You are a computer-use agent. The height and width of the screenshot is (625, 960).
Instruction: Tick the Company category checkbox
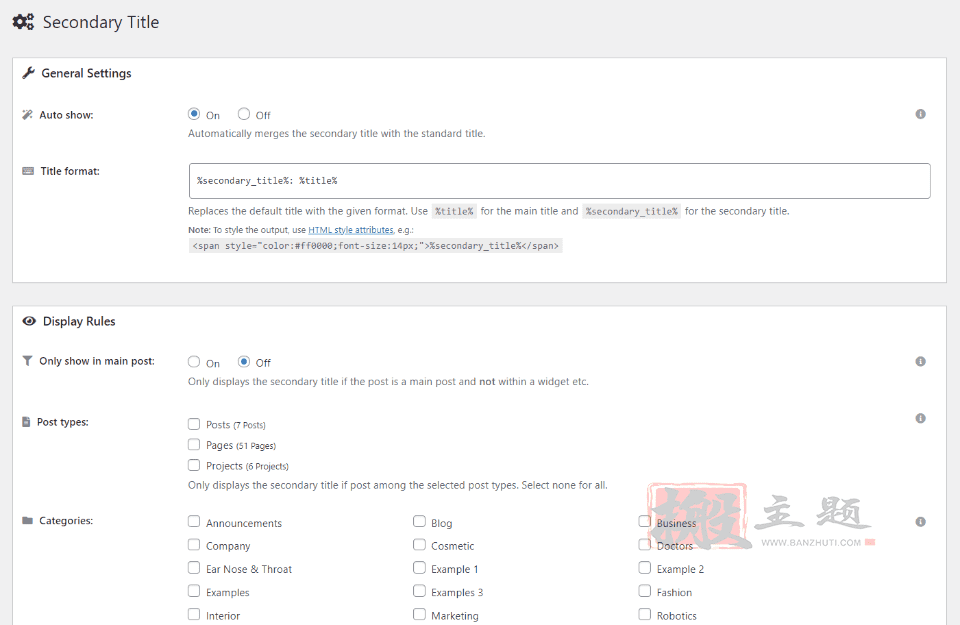(x=194, y=545)
